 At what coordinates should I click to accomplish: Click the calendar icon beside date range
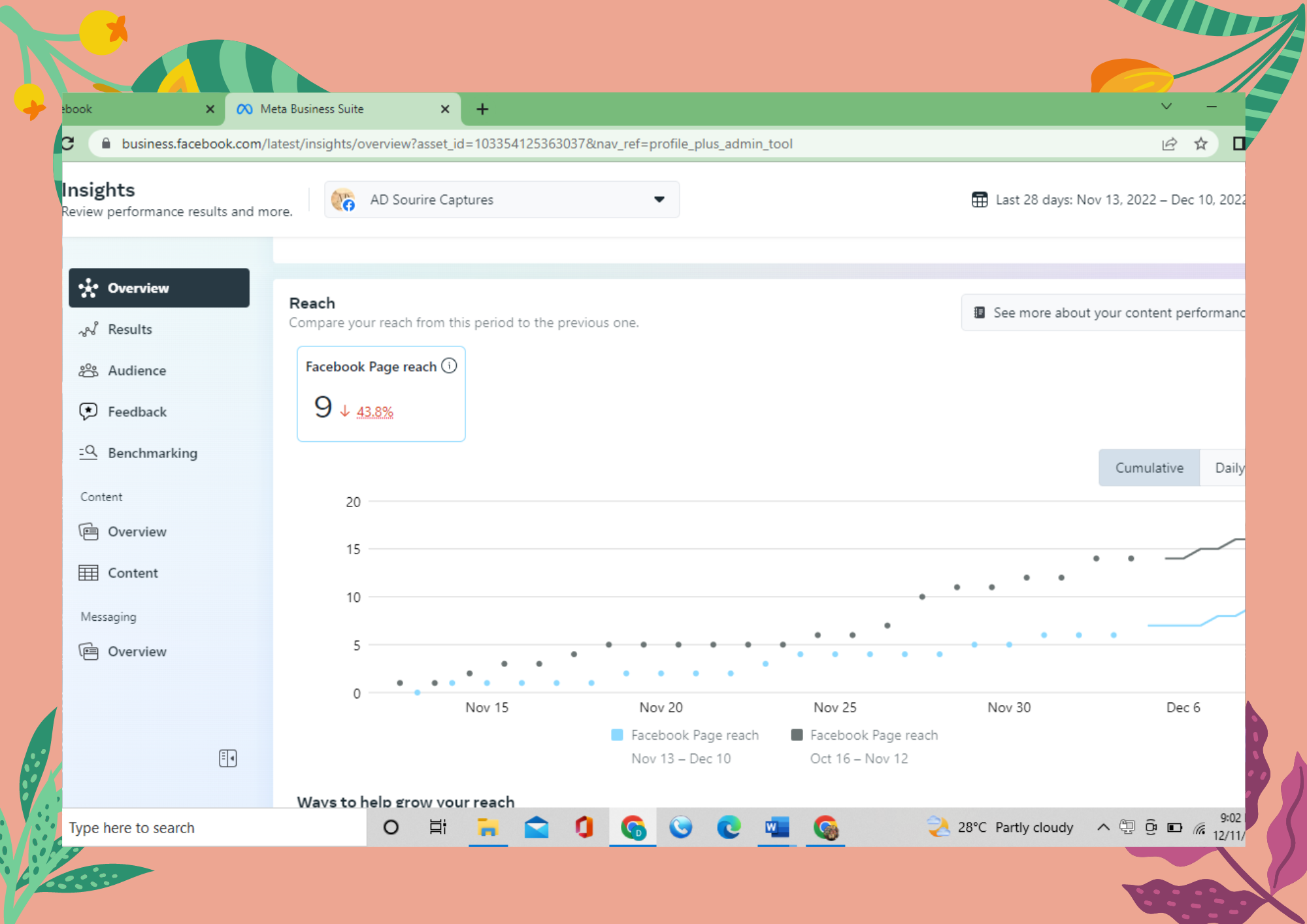[980, 199]
